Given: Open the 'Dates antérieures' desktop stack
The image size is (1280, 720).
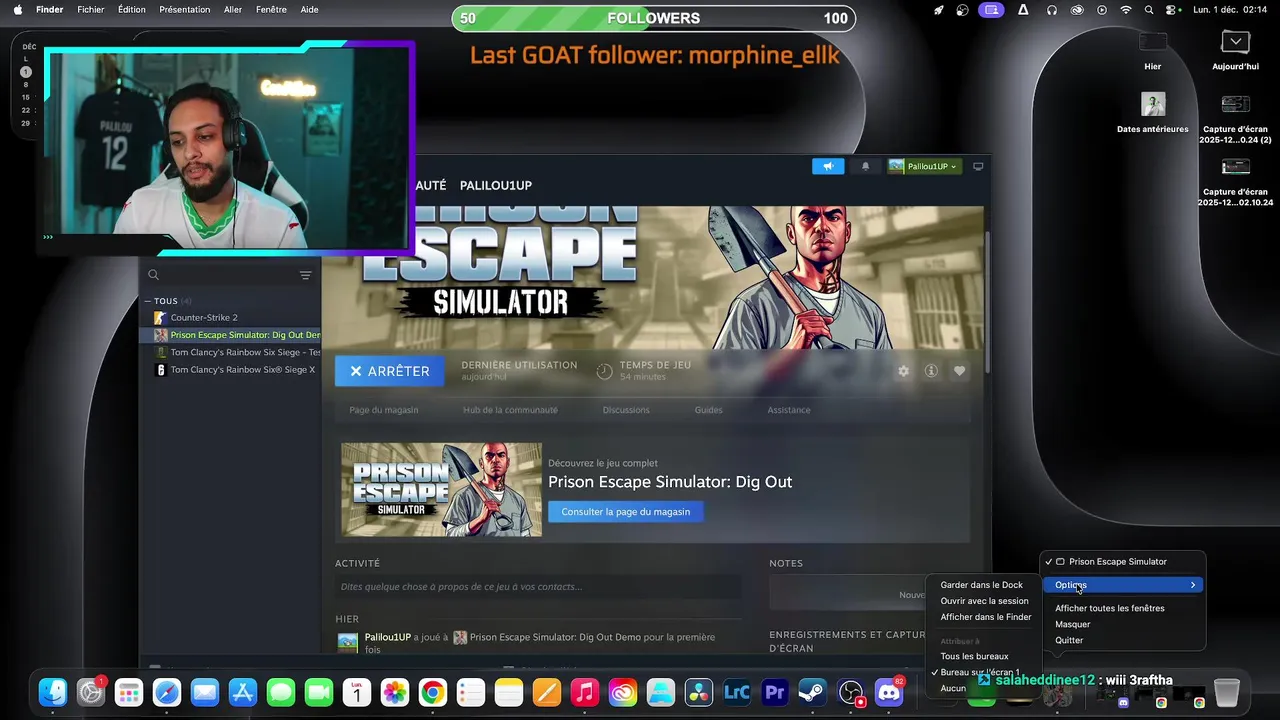Looking at the screenshot, I should (x=1153, y=112).
